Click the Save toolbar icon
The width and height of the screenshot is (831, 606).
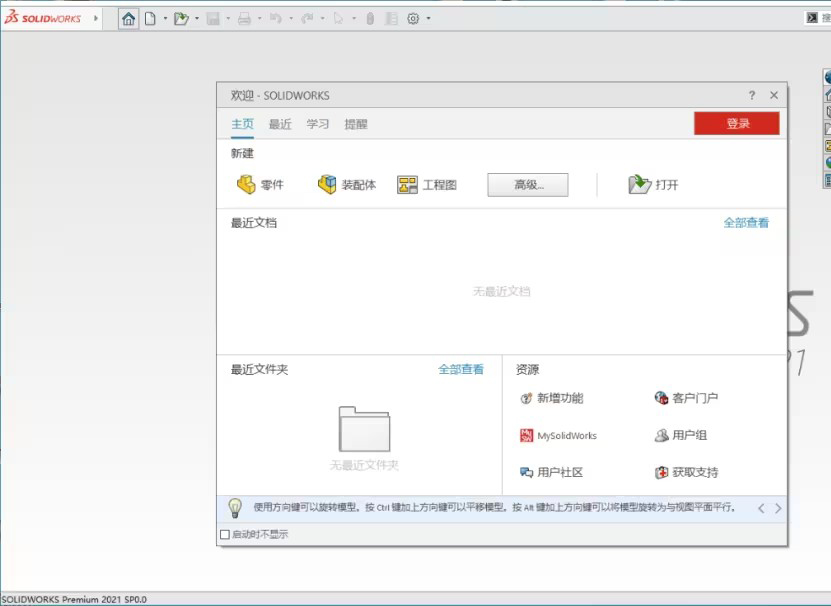213,19
